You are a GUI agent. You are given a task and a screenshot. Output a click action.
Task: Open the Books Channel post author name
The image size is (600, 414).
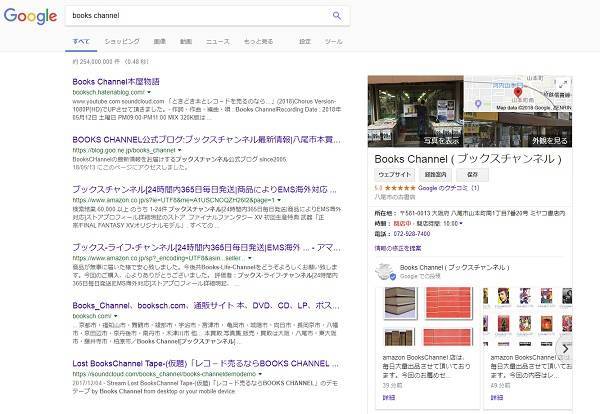[455, 267]
